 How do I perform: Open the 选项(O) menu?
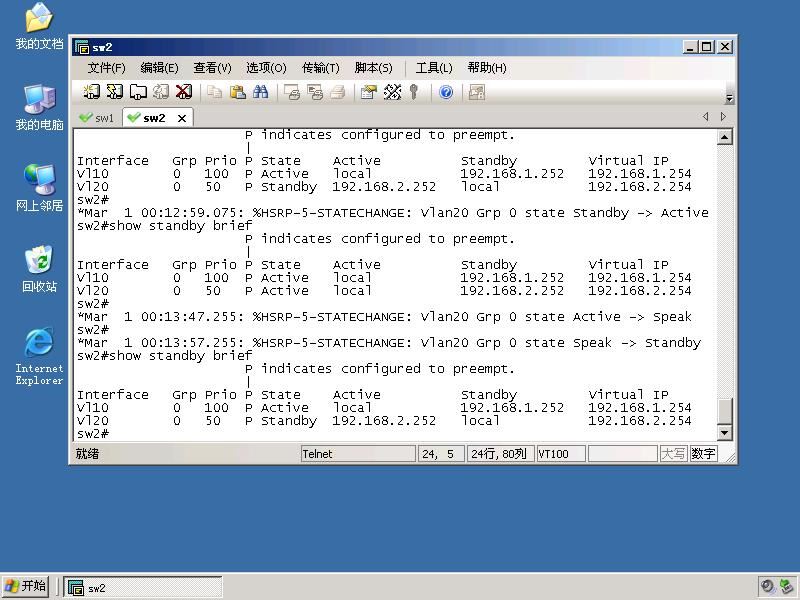pos(266,68)
